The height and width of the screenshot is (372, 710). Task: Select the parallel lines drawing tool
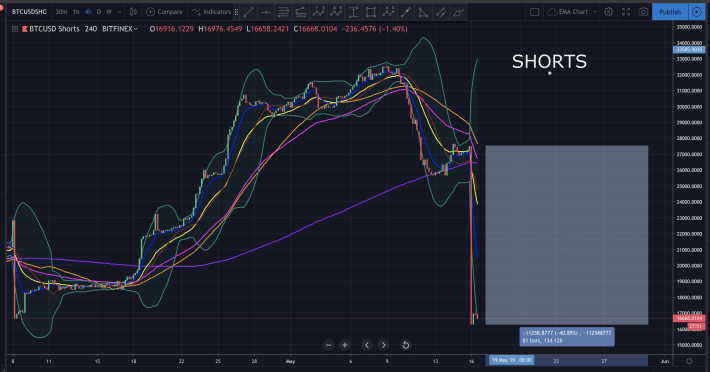283,12
